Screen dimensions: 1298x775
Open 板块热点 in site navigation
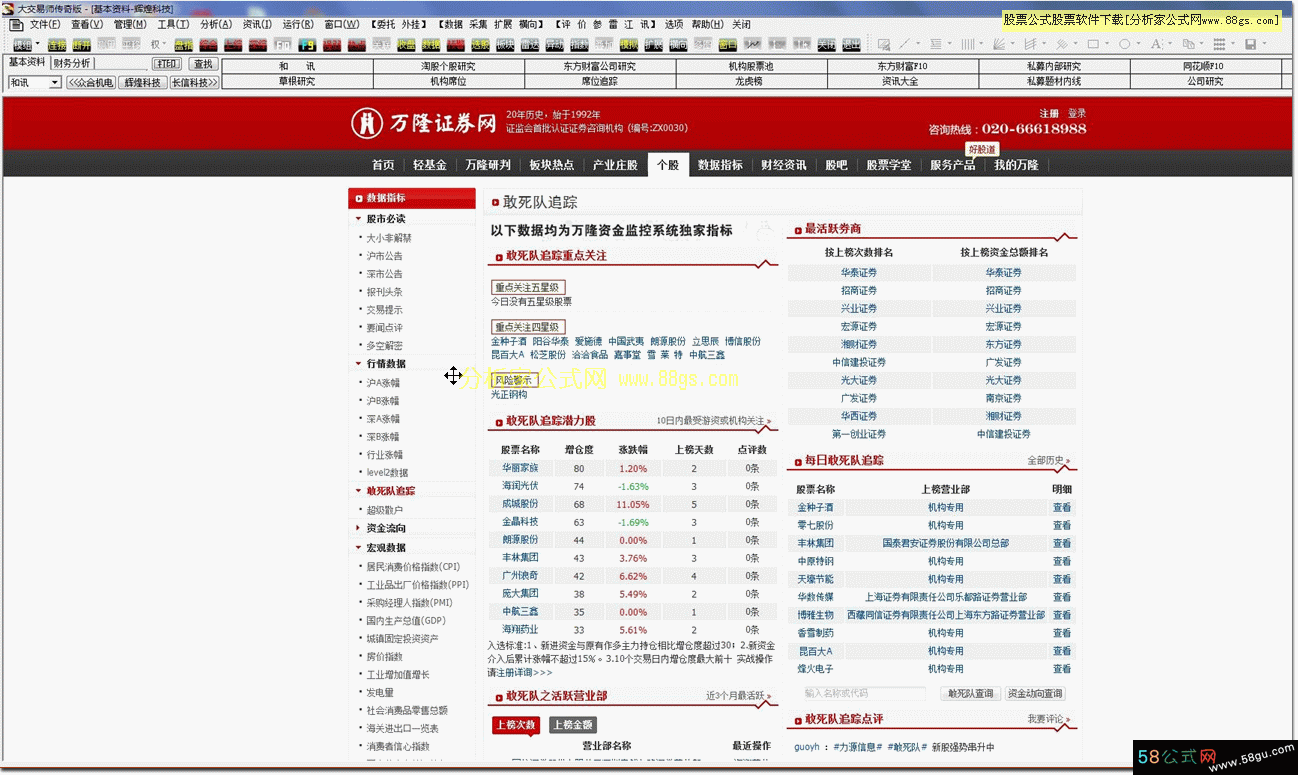click(x=551, y=165)
